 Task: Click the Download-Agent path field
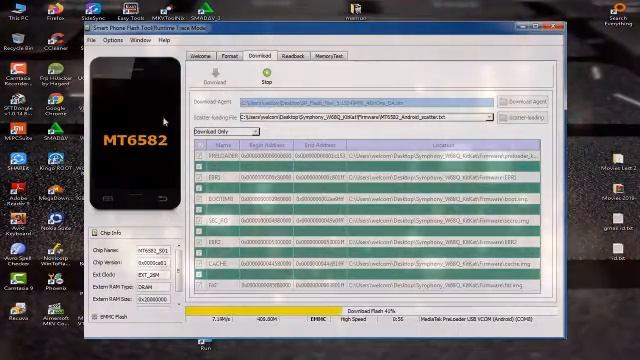367,102
